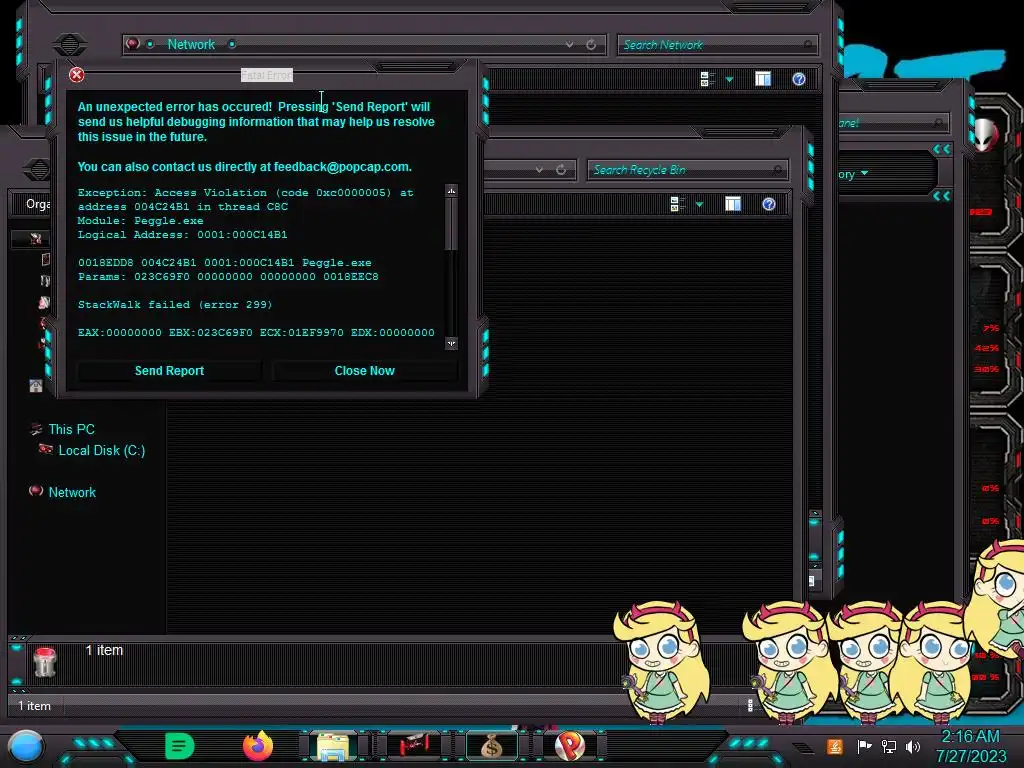This screenshot has height=768, width=1024.
Task: Collapse the upper double-chevron in right panel
Action: click(941, 150)
